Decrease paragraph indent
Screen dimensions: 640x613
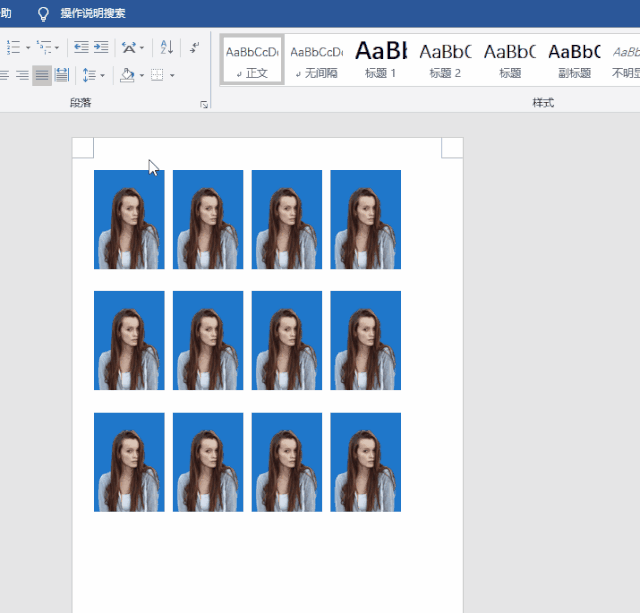(81, 47)
